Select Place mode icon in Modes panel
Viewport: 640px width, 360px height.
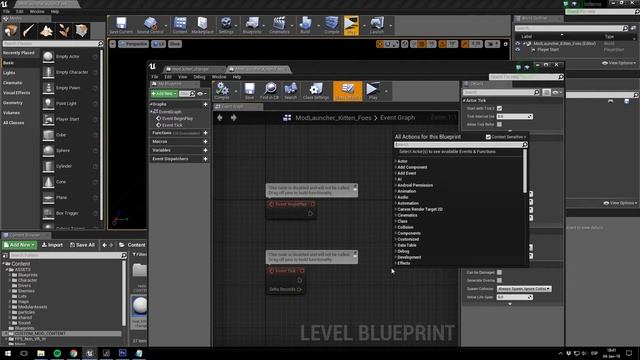11,30
